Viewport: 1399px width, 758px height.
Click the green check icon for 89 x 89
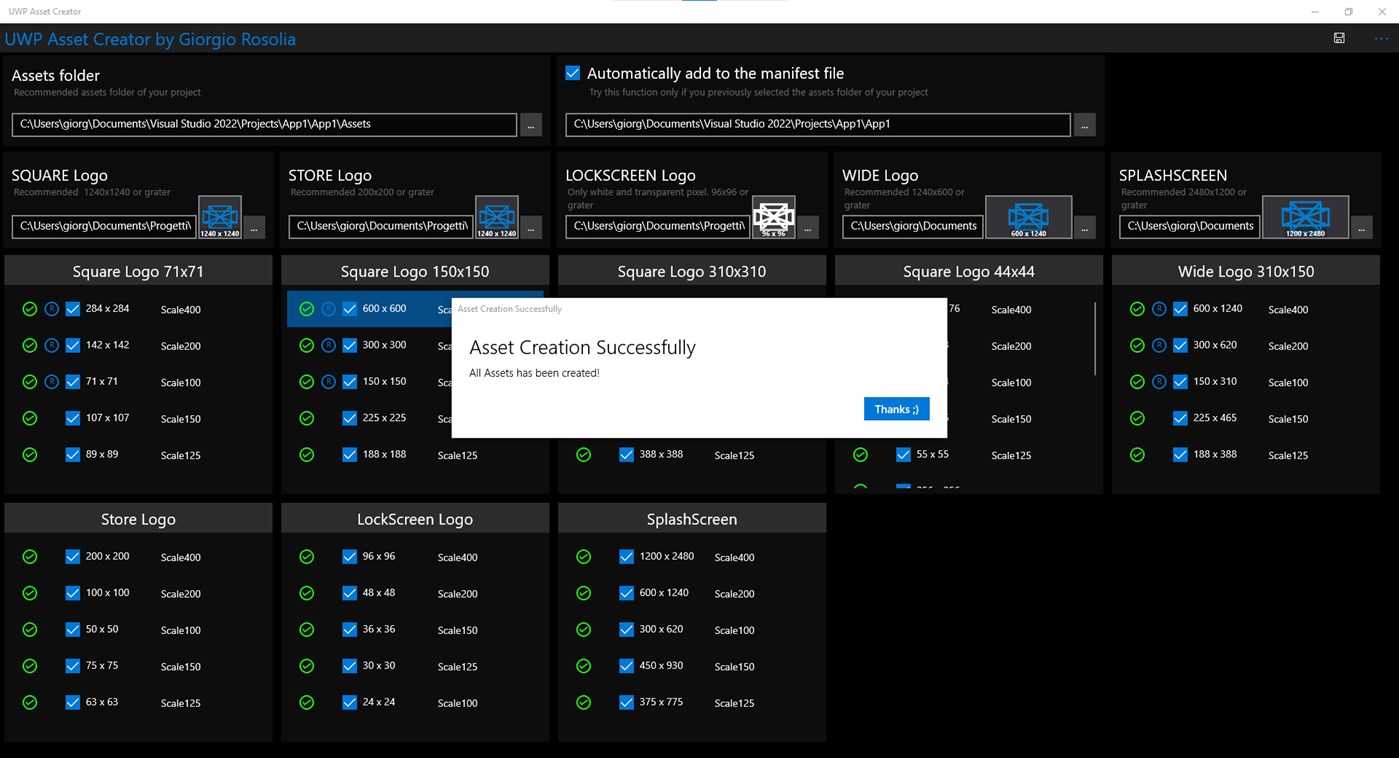click(x=30, y=454)
